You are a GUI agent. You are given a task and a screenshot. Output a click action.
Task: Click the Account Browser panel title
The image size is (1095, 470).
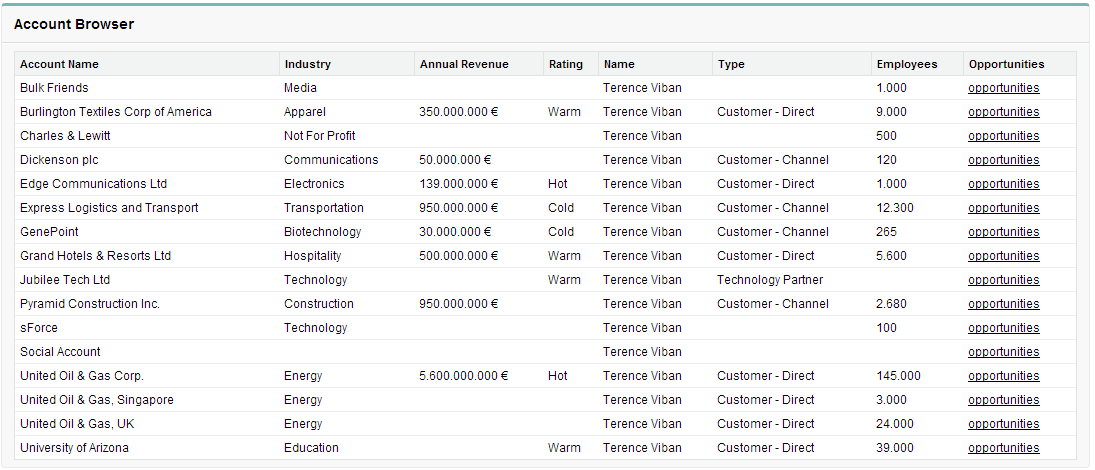74,24
